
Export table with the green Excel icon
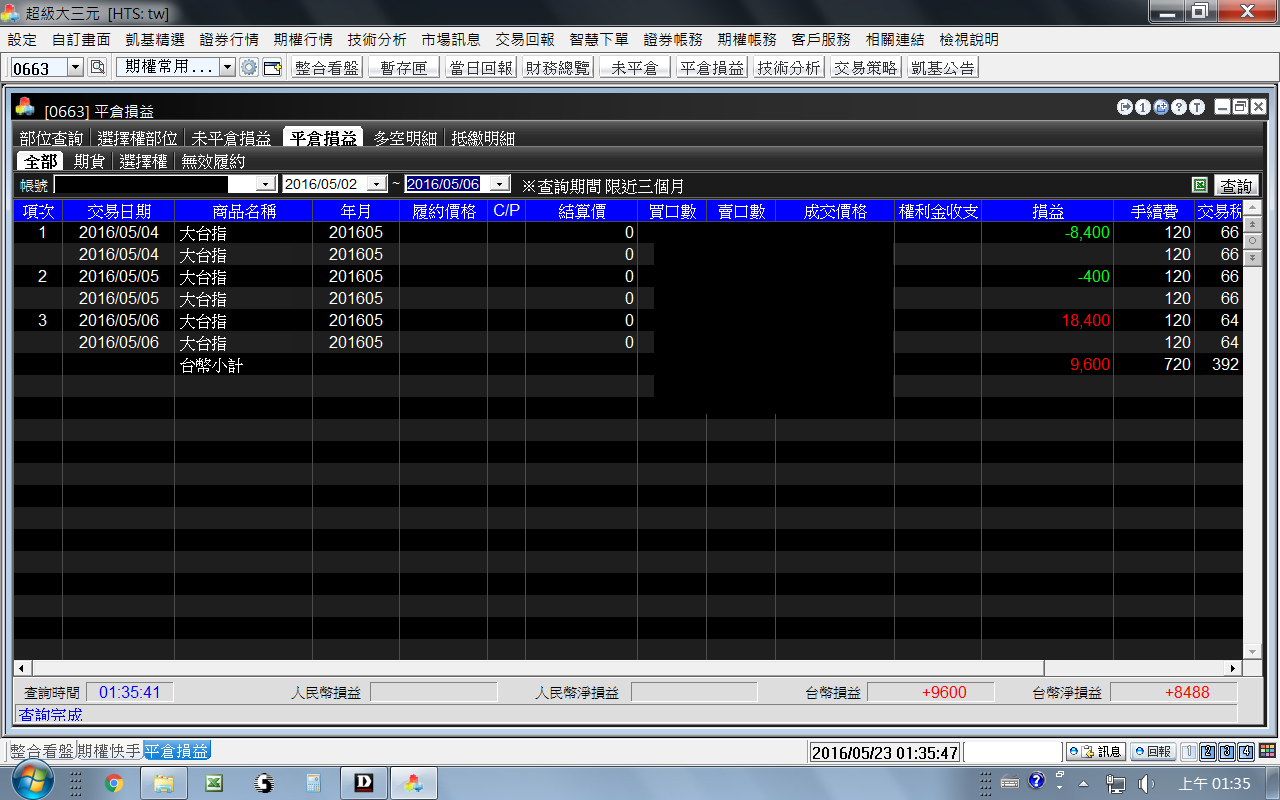point(1200,185)
